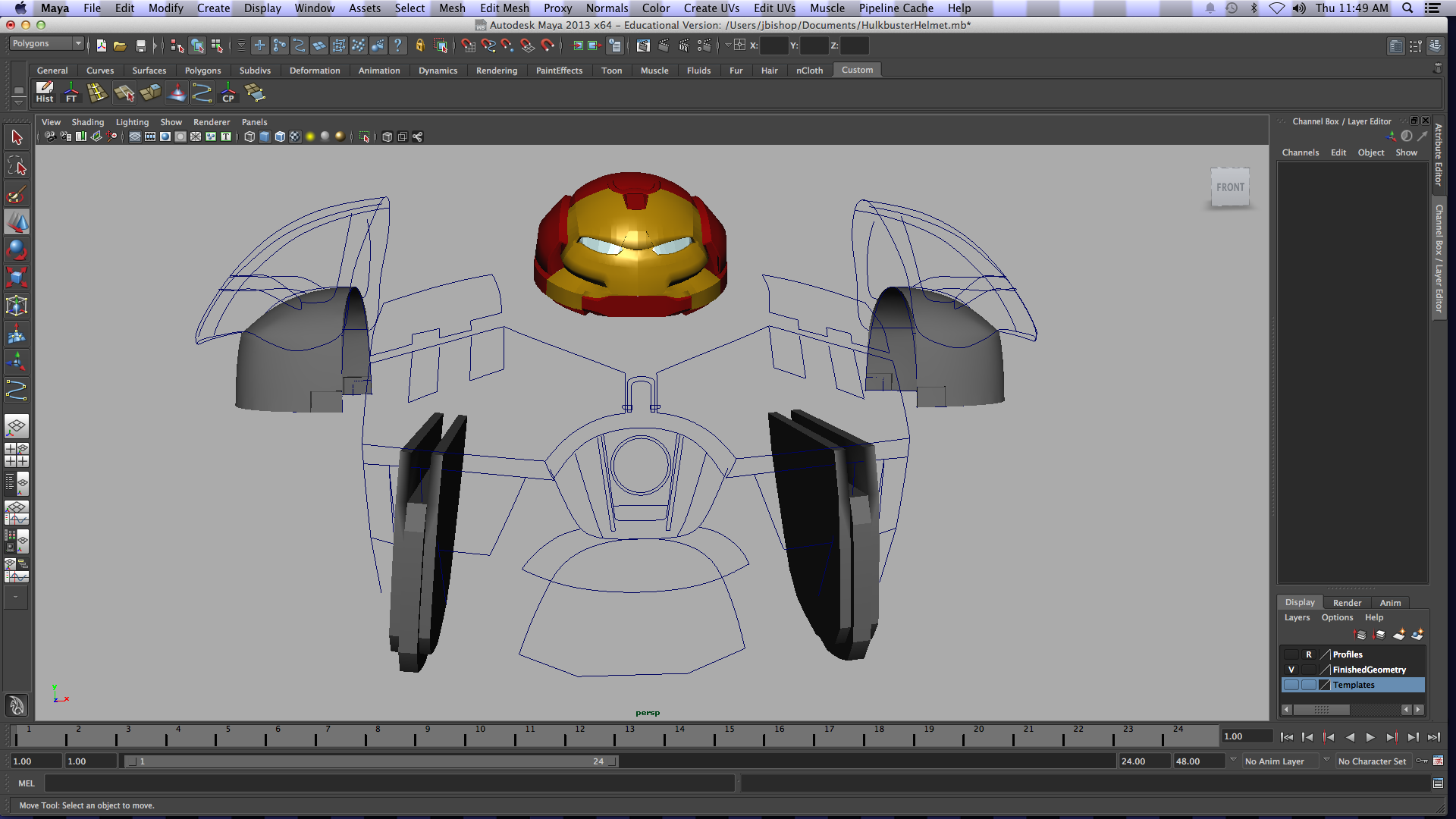Toggle display type box of Templates layer

click(x=1308, y=685)
